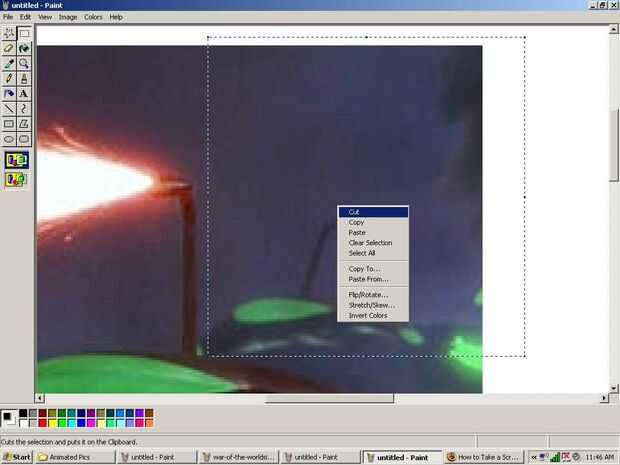Click the horizontal scrollbar right arrow
This screenshot has height=465, width=620.
604,398
